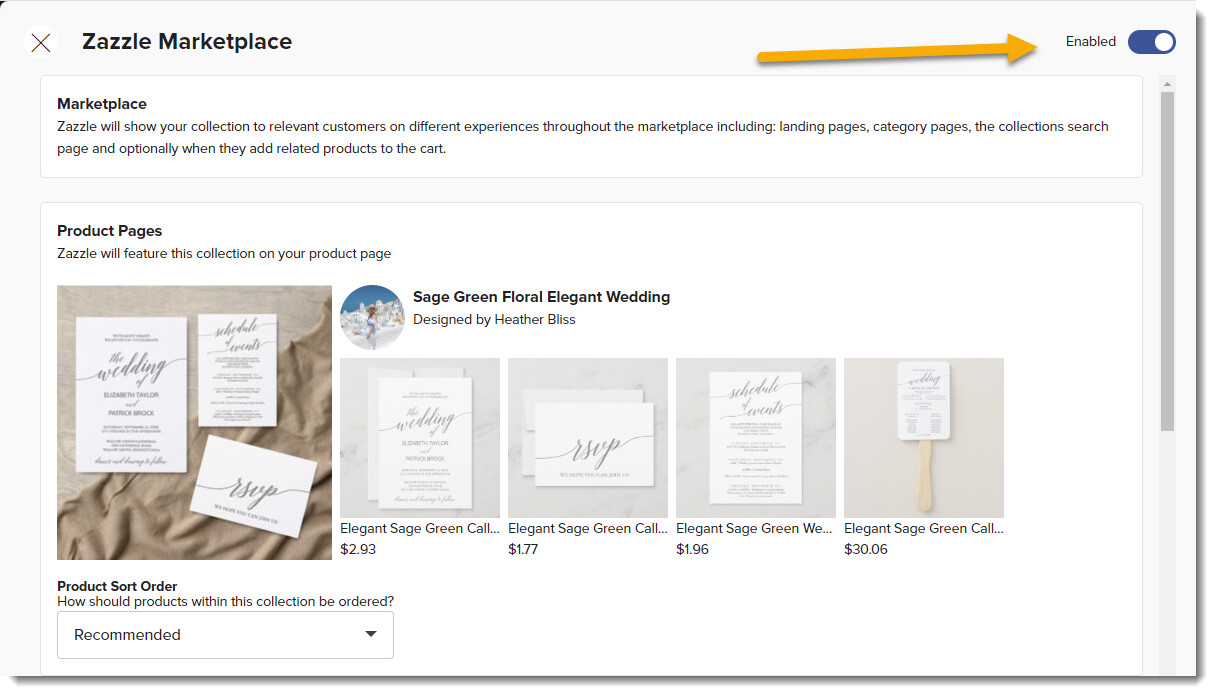Open the Product Sort Order dropdown
Screen dimensions: 1215x695
(x=225, y=635)
